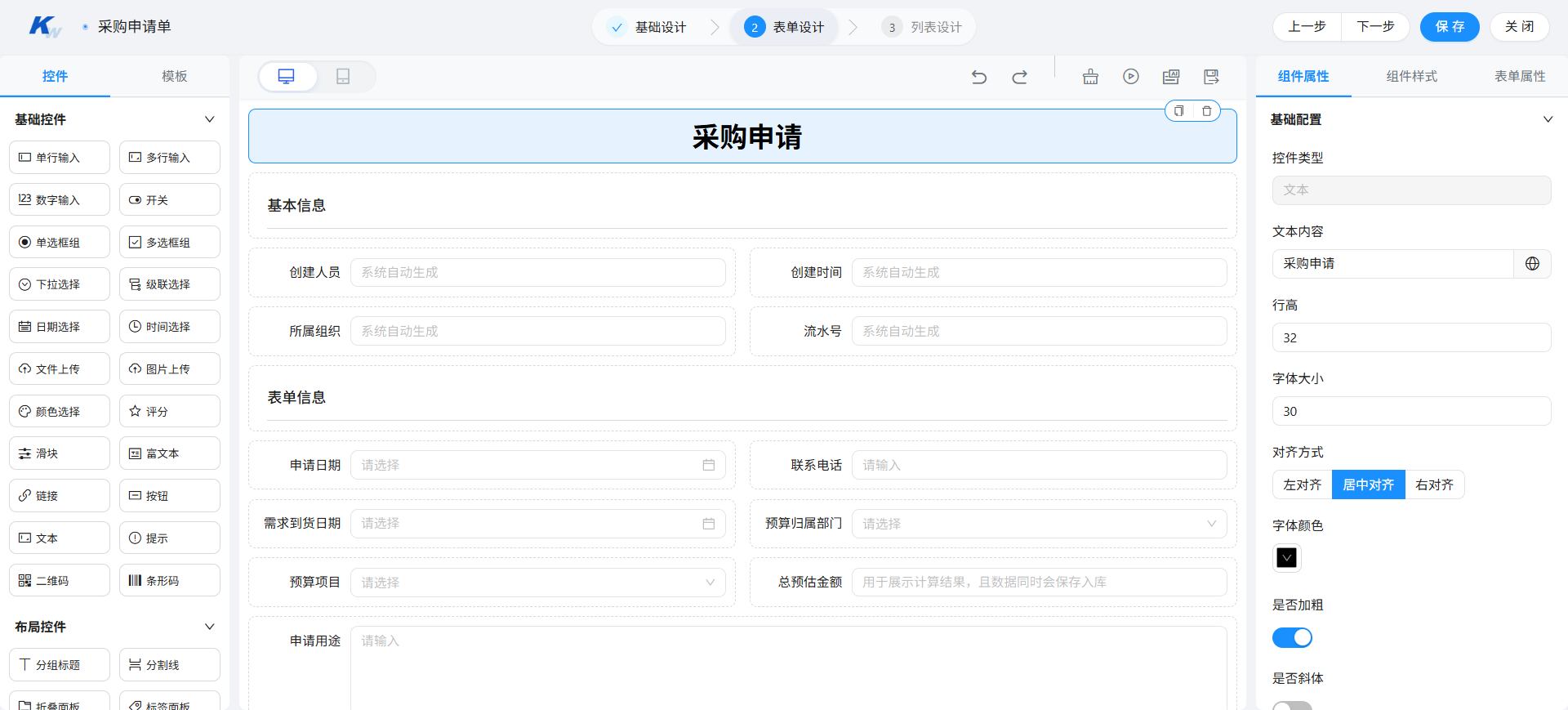Click the 上一步 button

point(1307,27)
